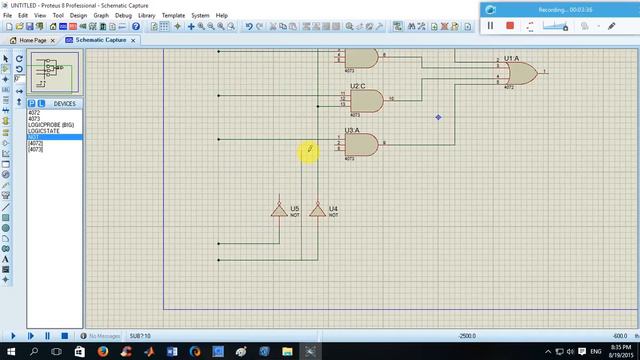The width and height of the screenshot is (640, 360).
Task: Select the 2D Graphics Line tool
Action: [x=6, y=207]
